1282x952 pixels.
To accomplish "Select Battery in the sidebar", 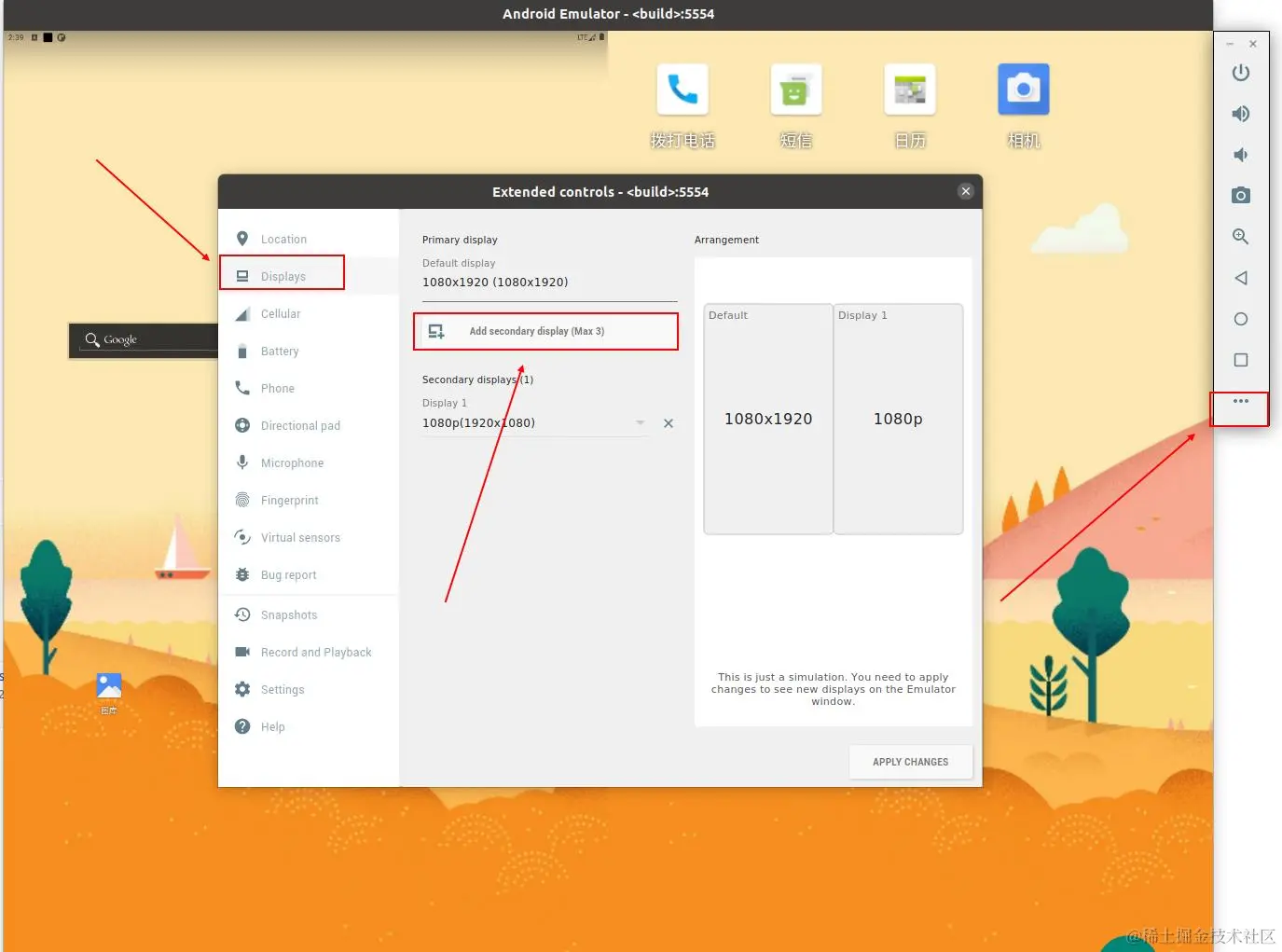I will tap(309, 351).
